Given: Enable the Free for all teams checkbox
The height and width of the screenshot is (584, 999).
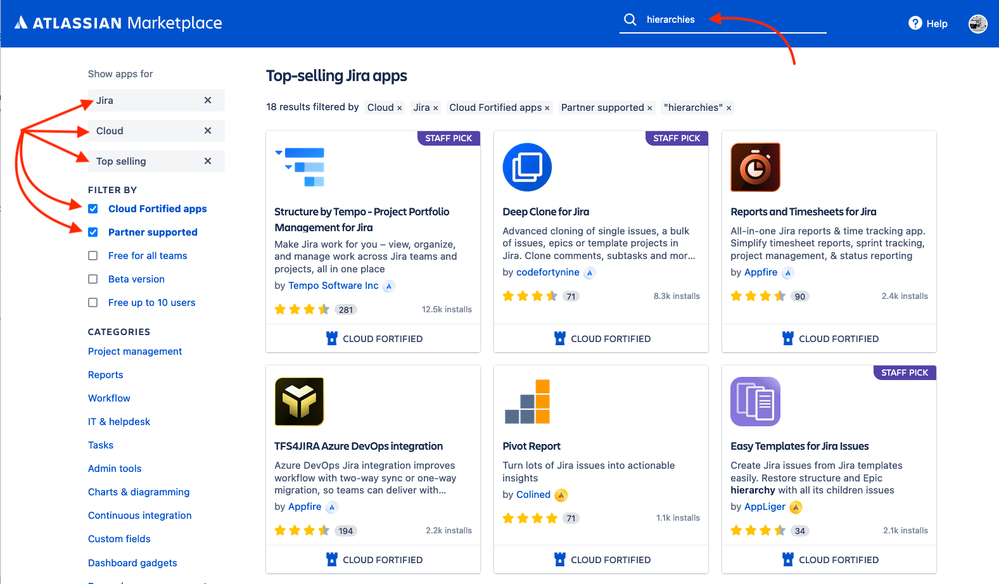Looking at the screenshot, I should pyautogui.click(x=93, y=256).
